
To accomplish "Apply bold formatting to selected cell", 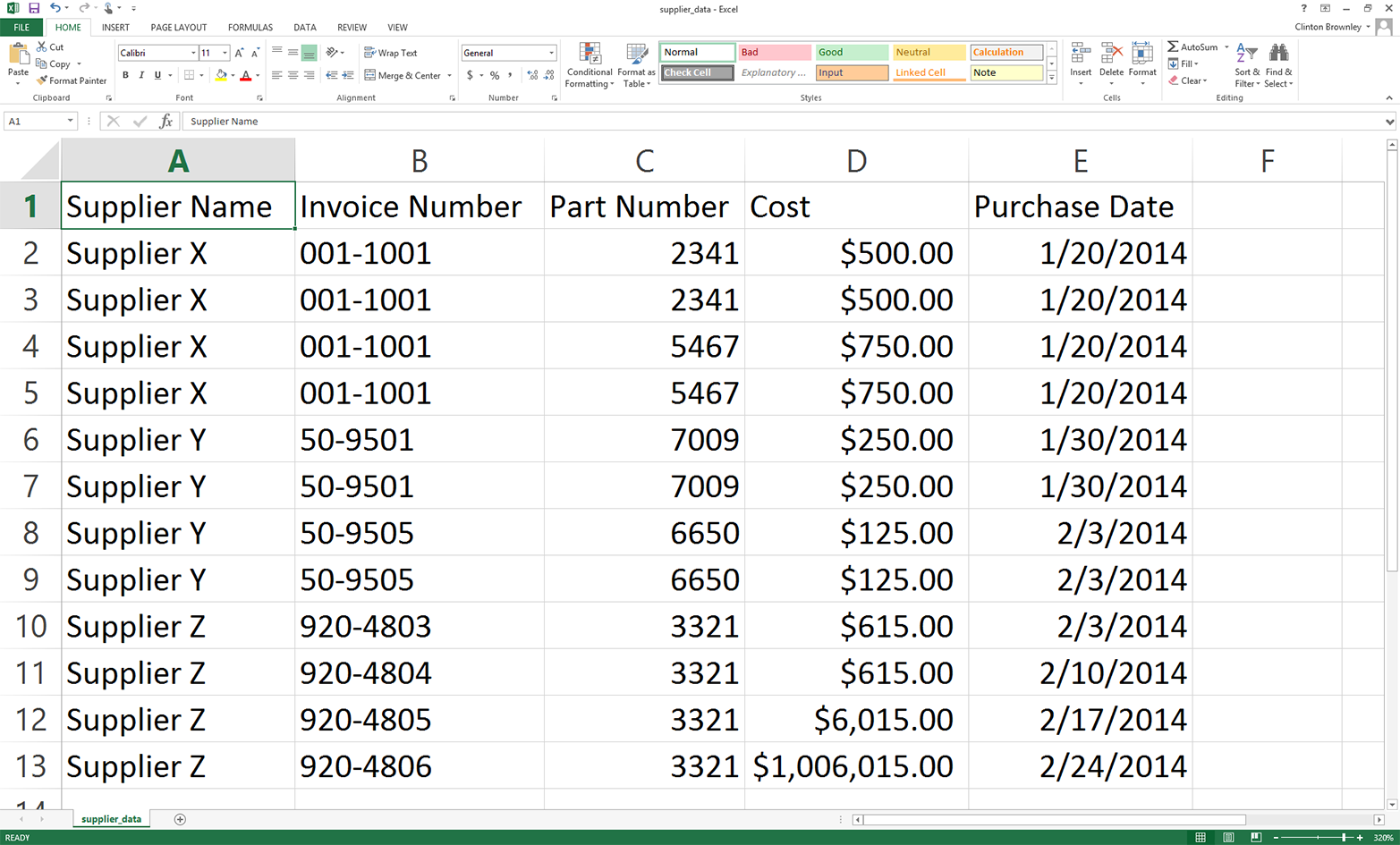I will (125, 74).
